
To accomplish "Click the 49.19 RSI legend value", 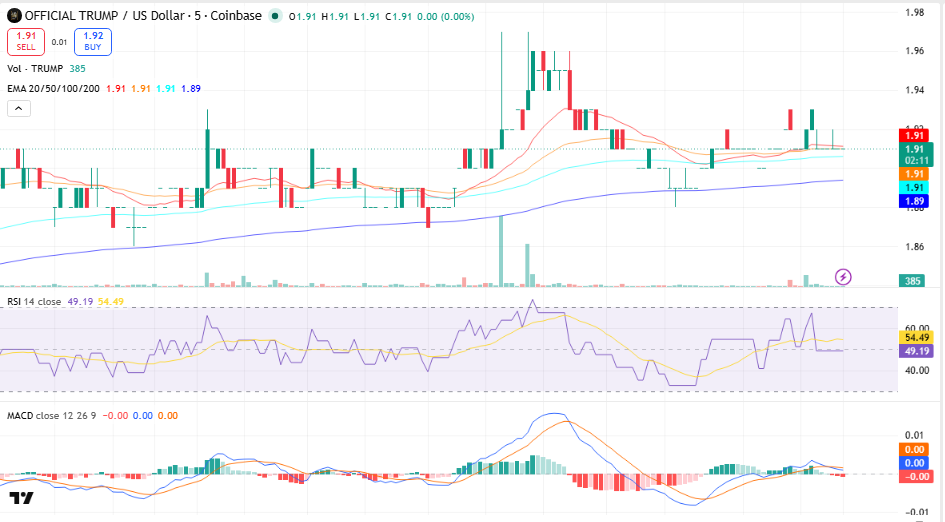I will [80, 301].
